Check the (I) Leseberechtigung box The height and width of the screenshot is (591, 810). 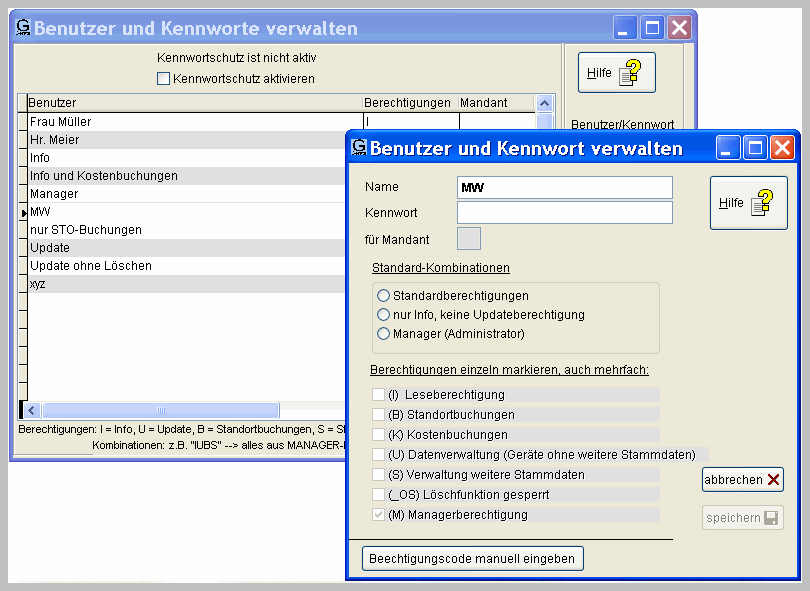tap(379, 395)
